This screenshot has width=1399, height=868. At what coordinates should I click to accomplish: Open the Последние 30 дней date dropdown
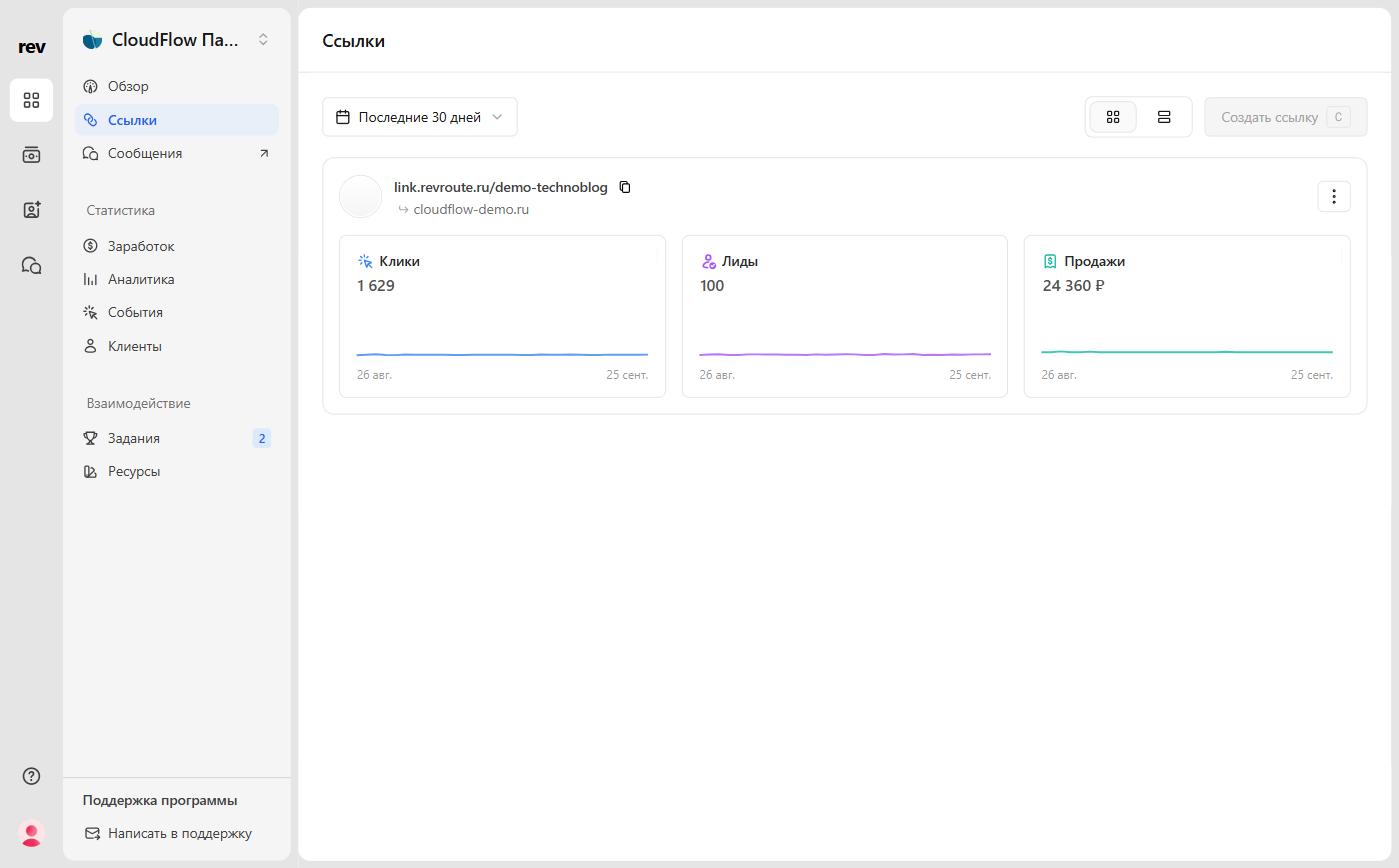click(x=420, y=117)
